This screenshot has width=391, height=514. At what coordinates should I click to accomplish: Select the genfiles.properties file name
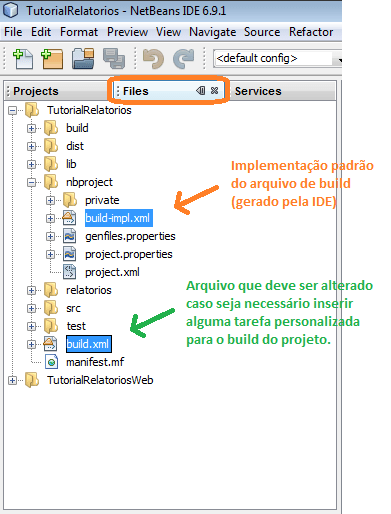click(x=130, y=236)
